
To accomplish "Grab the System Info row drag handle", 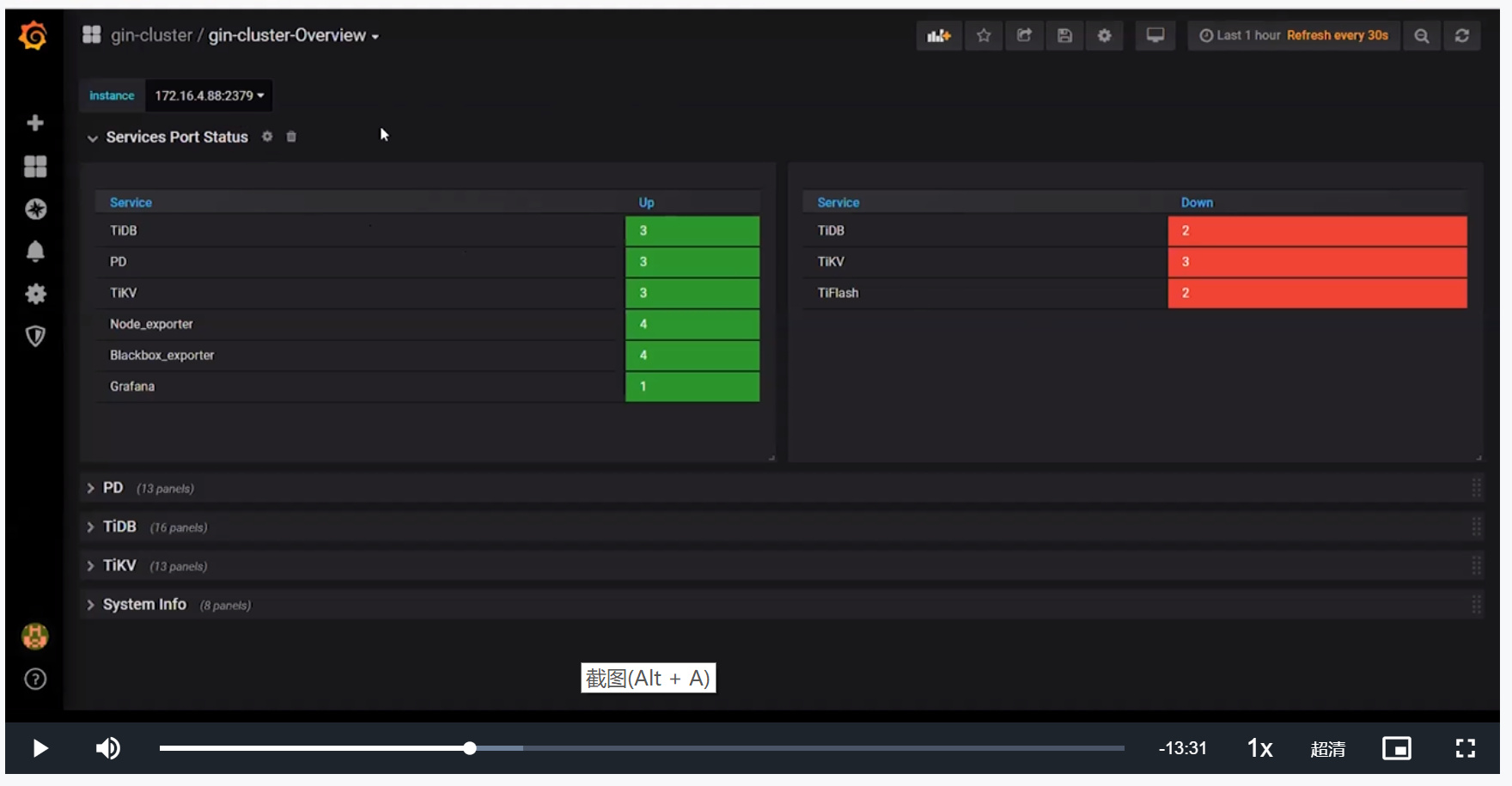I will (1476, 604).
